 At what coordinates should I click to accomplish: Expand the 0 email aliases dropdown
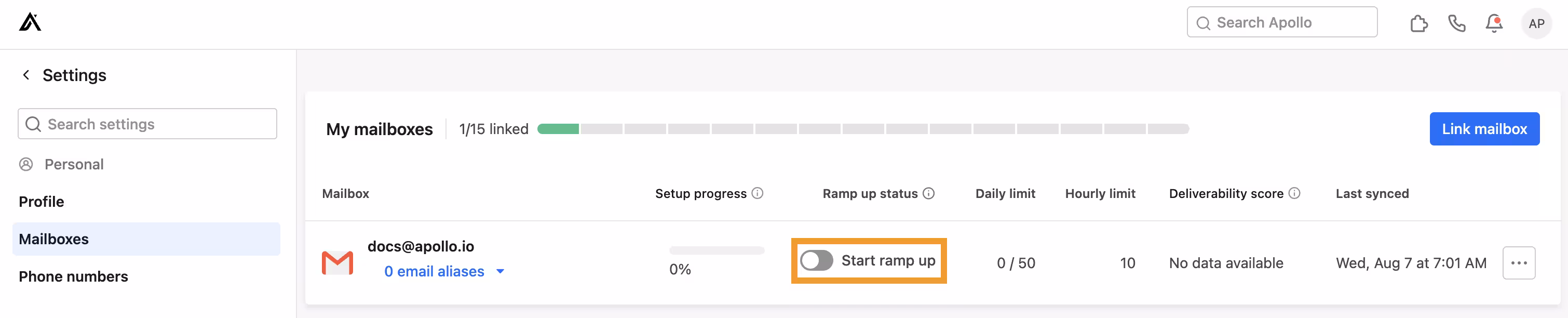(500, 272)
